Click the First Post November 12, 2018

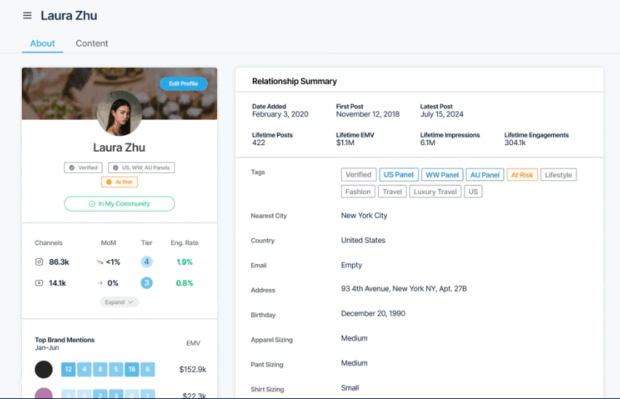368,114
